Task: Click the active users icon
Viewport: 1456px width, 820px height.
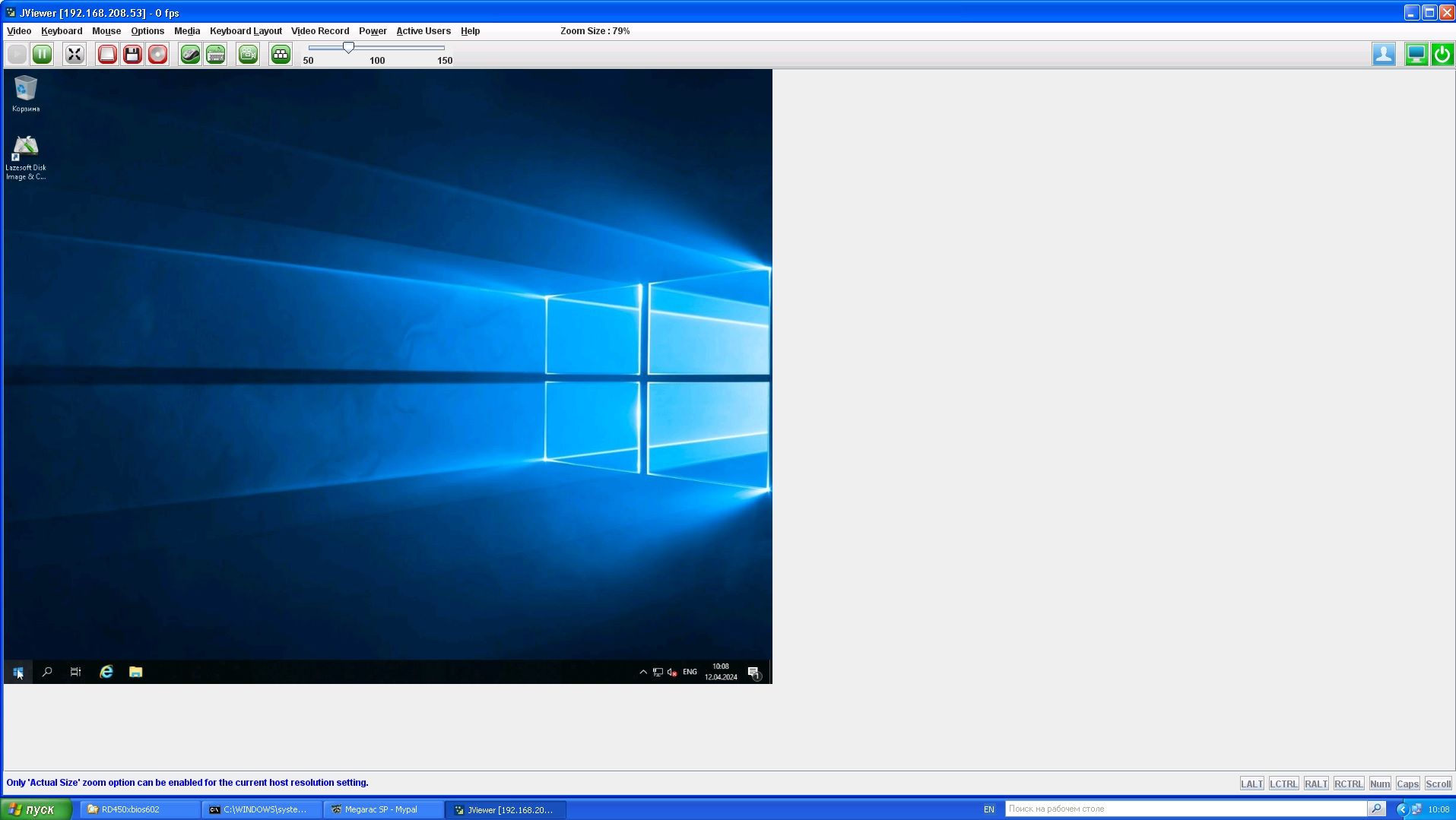Action: coord(1384,54)
